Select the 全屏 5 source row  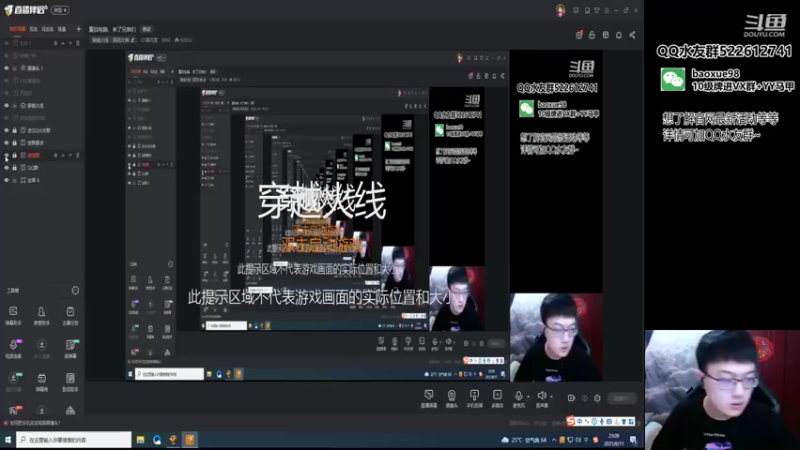click(x=42, y=180)
